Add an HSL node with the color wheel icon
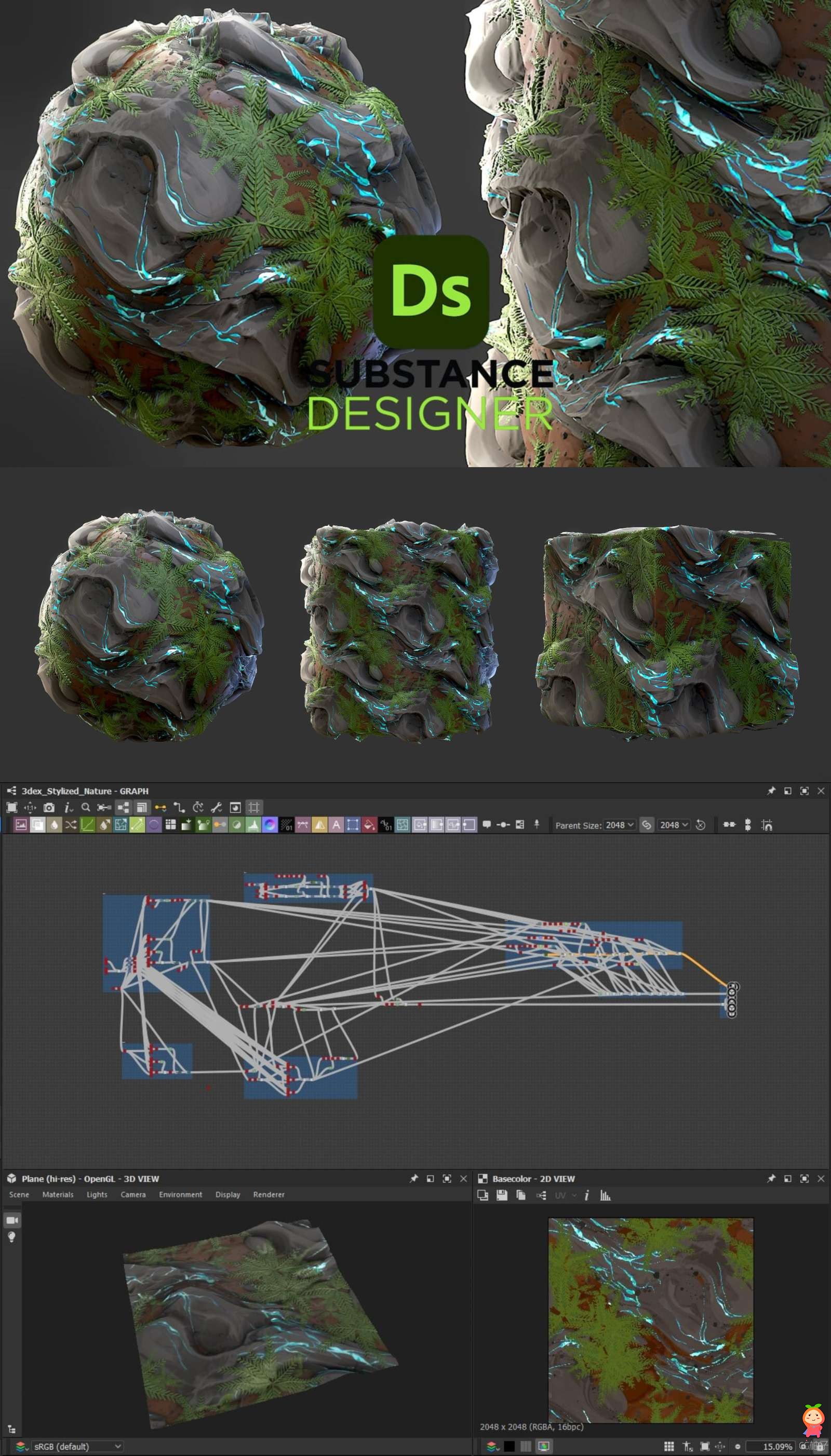The height and width of the screenshot is (1456, 831). [270, 825]
